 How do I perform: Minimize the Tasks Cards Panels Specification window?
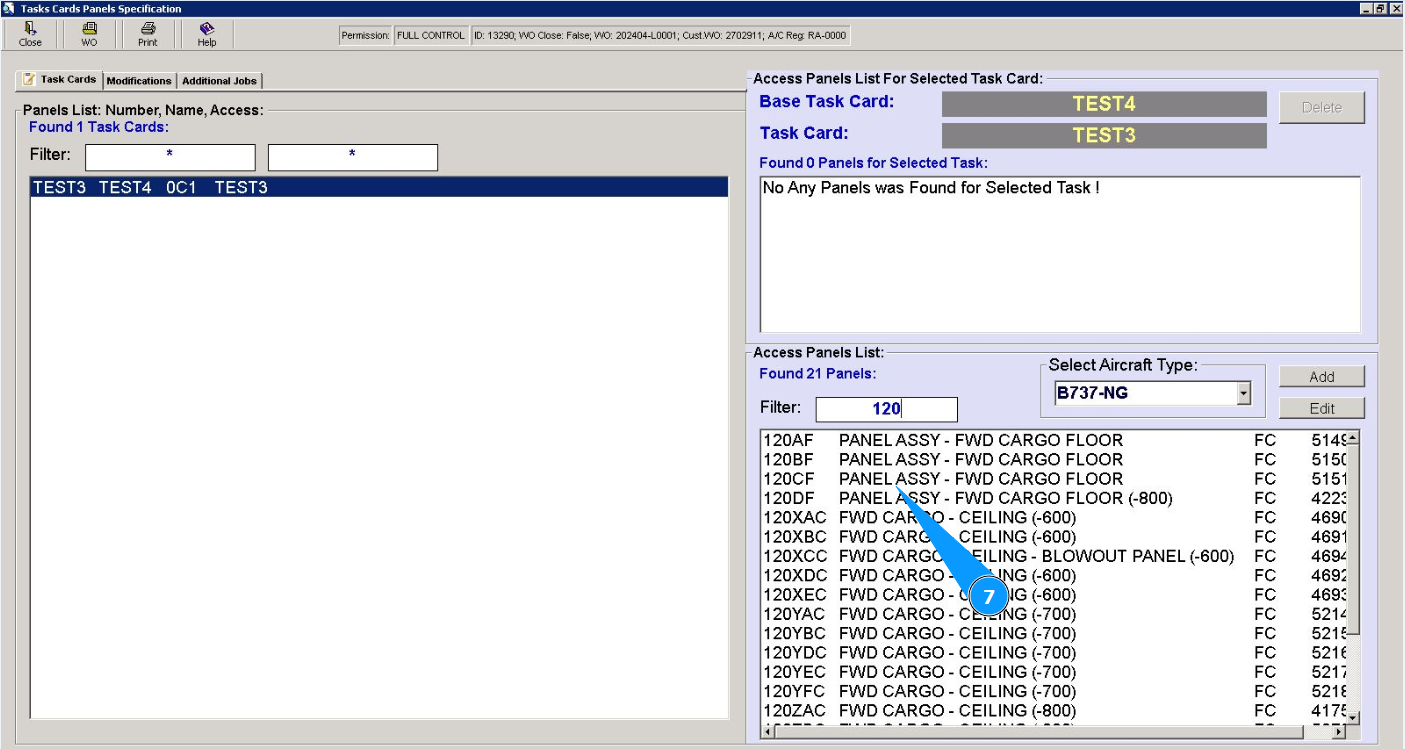click(1366, 8)
